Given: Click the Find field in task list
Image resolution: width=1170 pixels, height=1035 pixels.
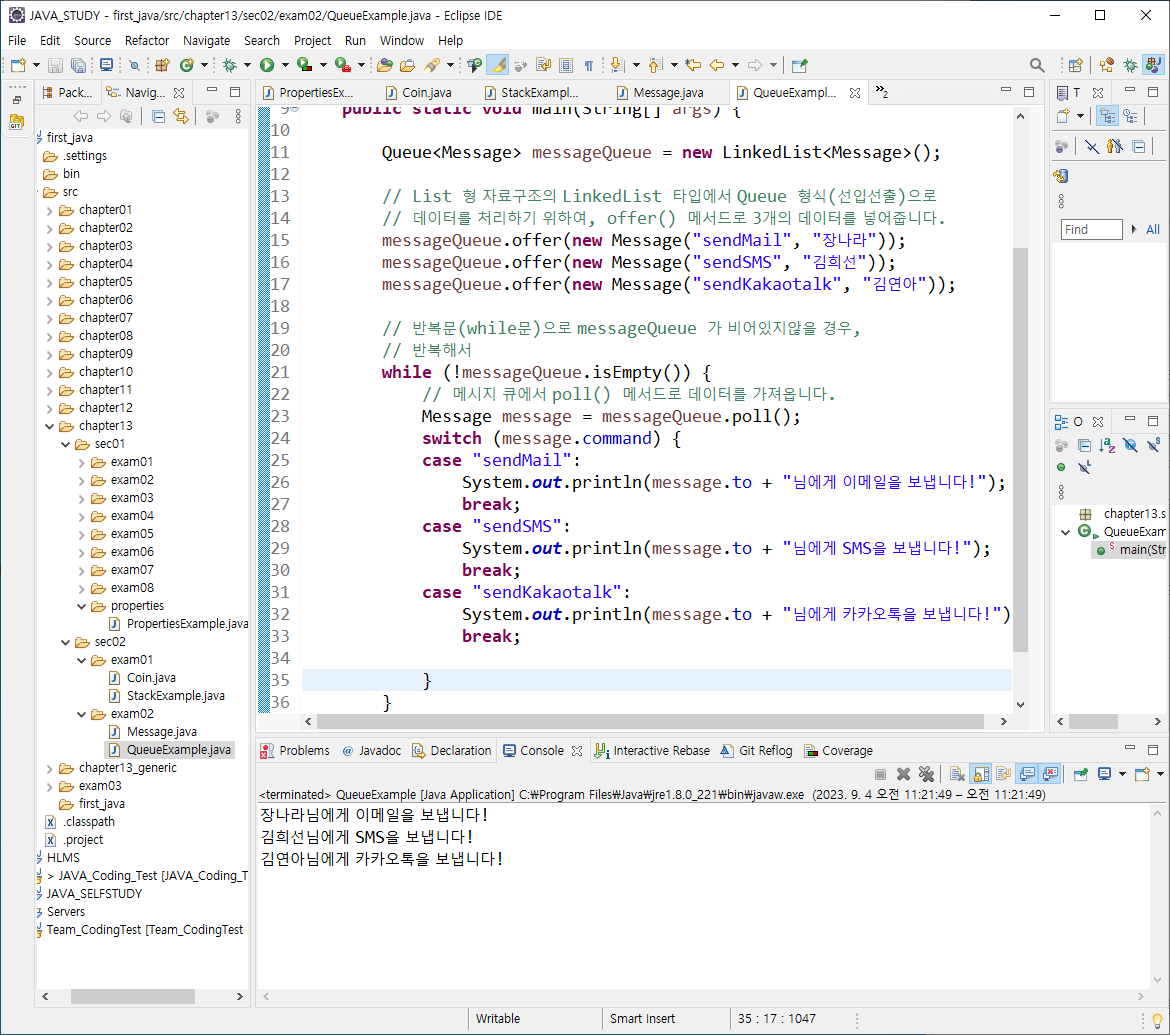Looking at the screenshot, I should click(x=1091, y=230).
